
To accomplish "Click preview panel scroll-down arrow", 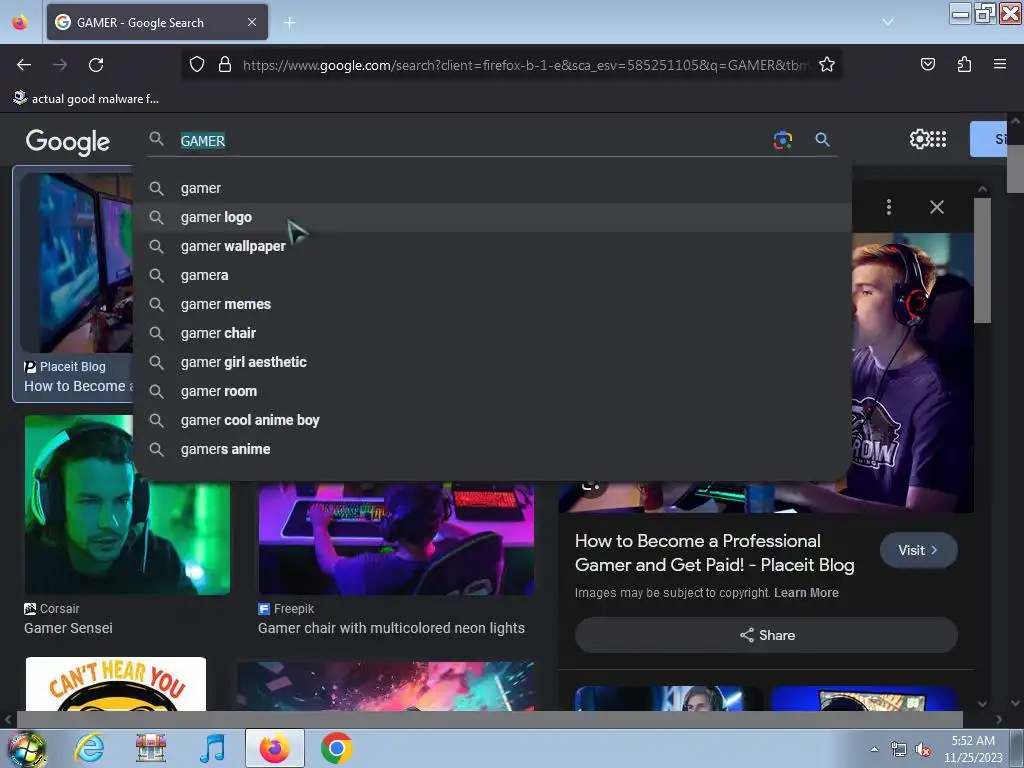I will (982, 703).
